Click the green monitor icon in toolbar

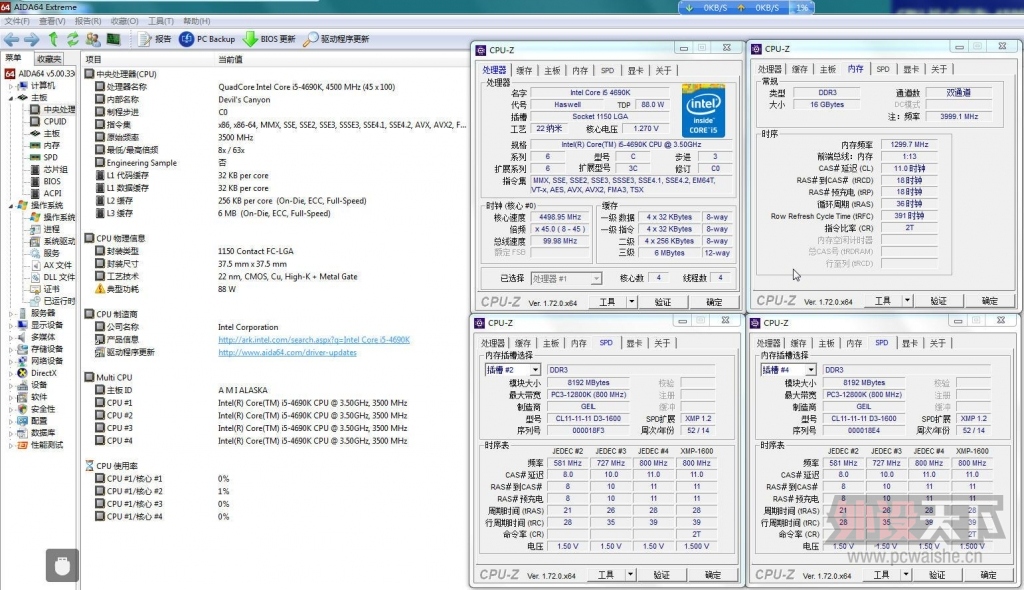tap(113, 39)
